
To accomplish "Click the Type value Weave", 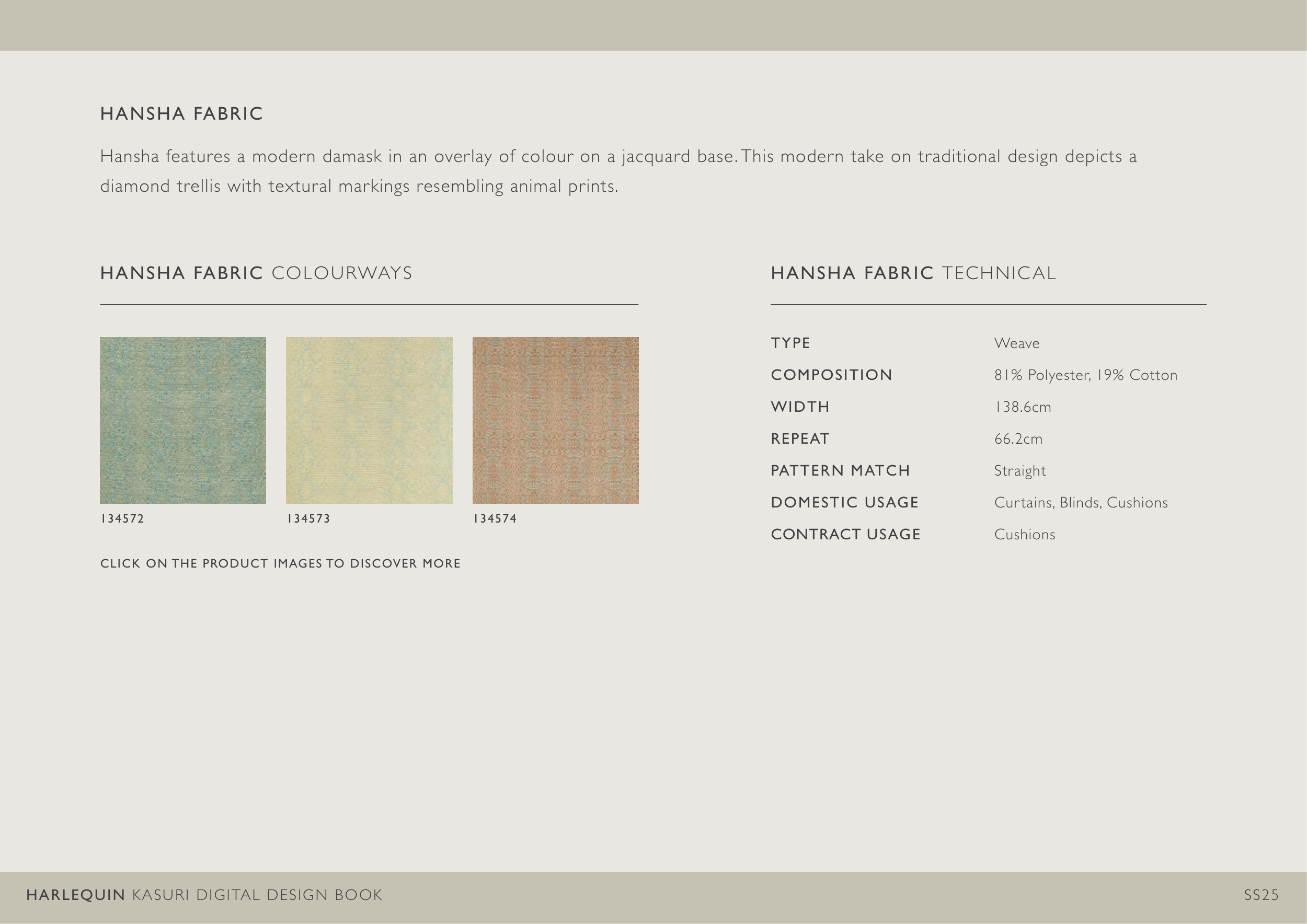I will 1017,343.
